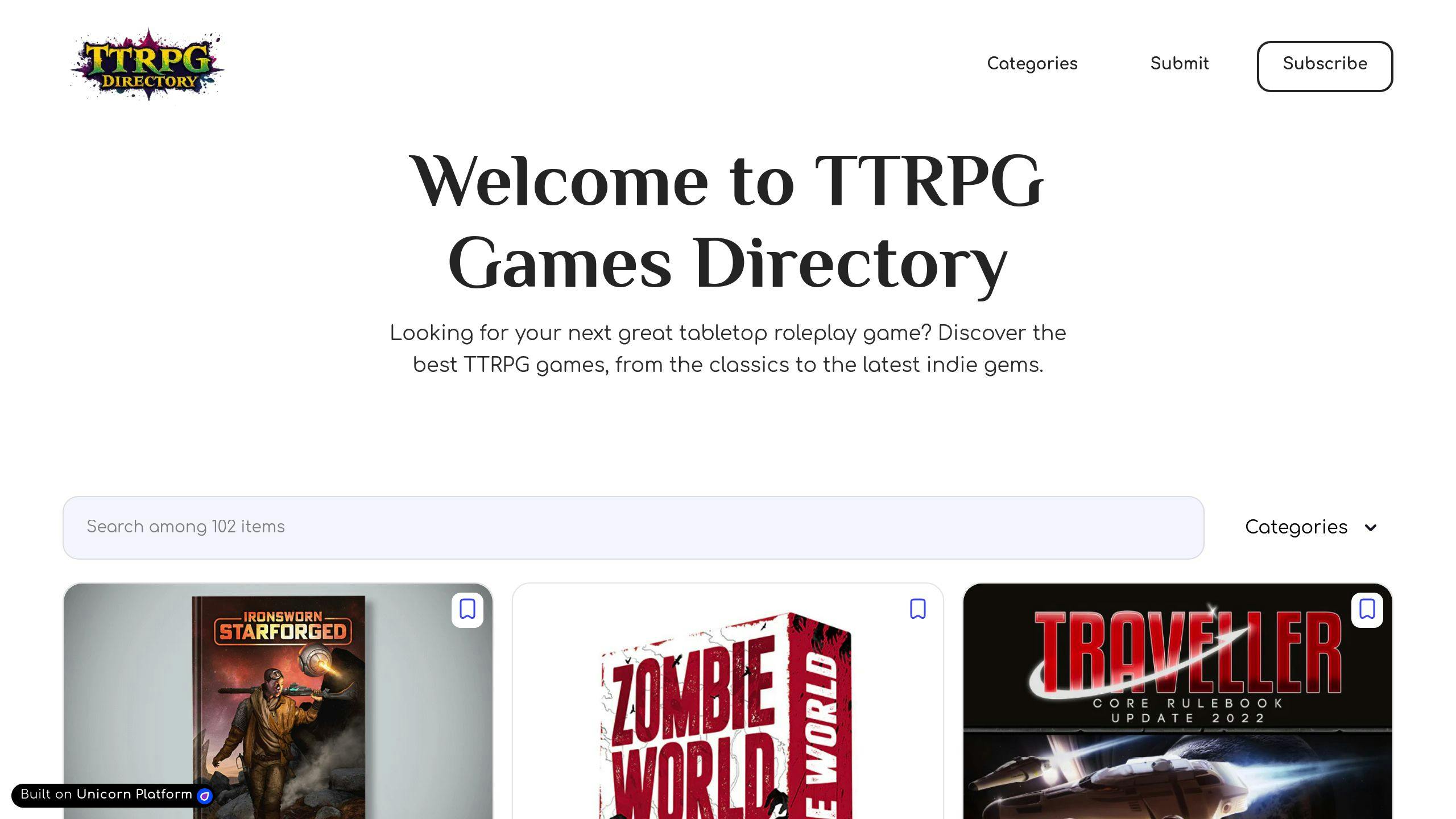Open the Submit page link
Viewport: 1456px width, 819px height.
click(1179, 64)
